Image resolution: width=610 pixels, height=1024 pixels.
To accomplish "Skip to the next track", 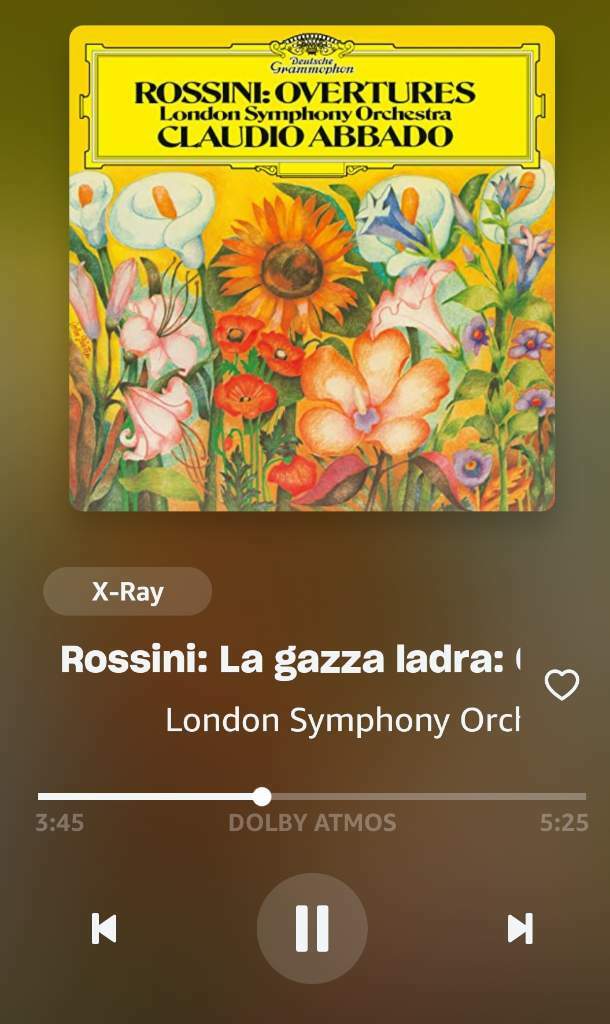I will click(x=520, y=928).
